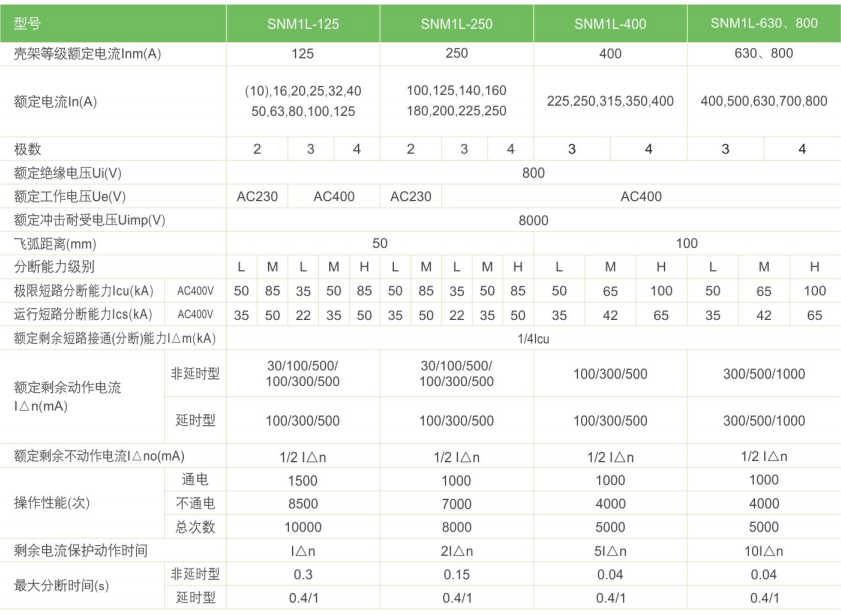Click the "100" arc distance value
The image size is (841, 615).
(687, 243)
